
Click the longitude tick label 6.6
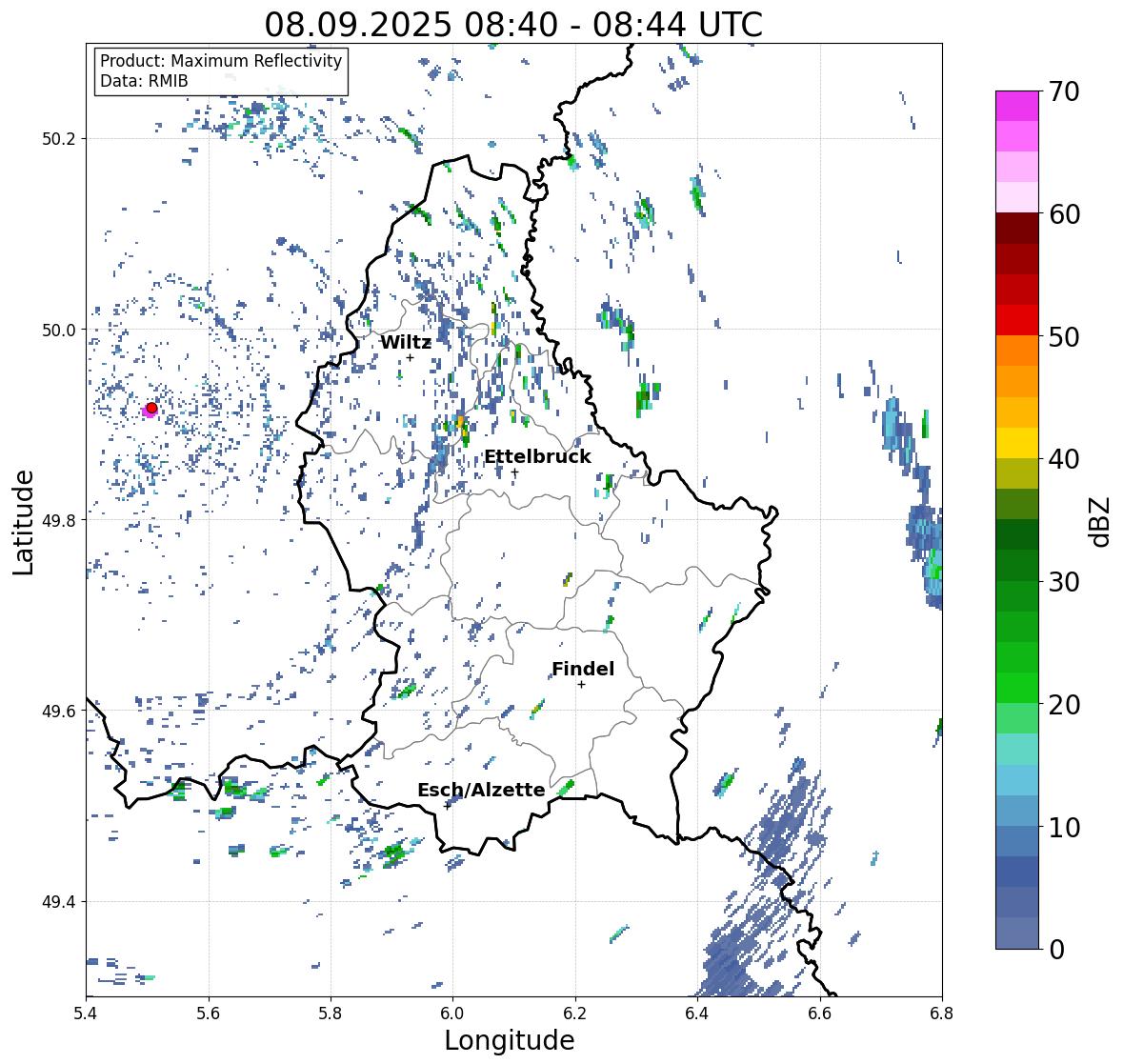click(819, 1014)
